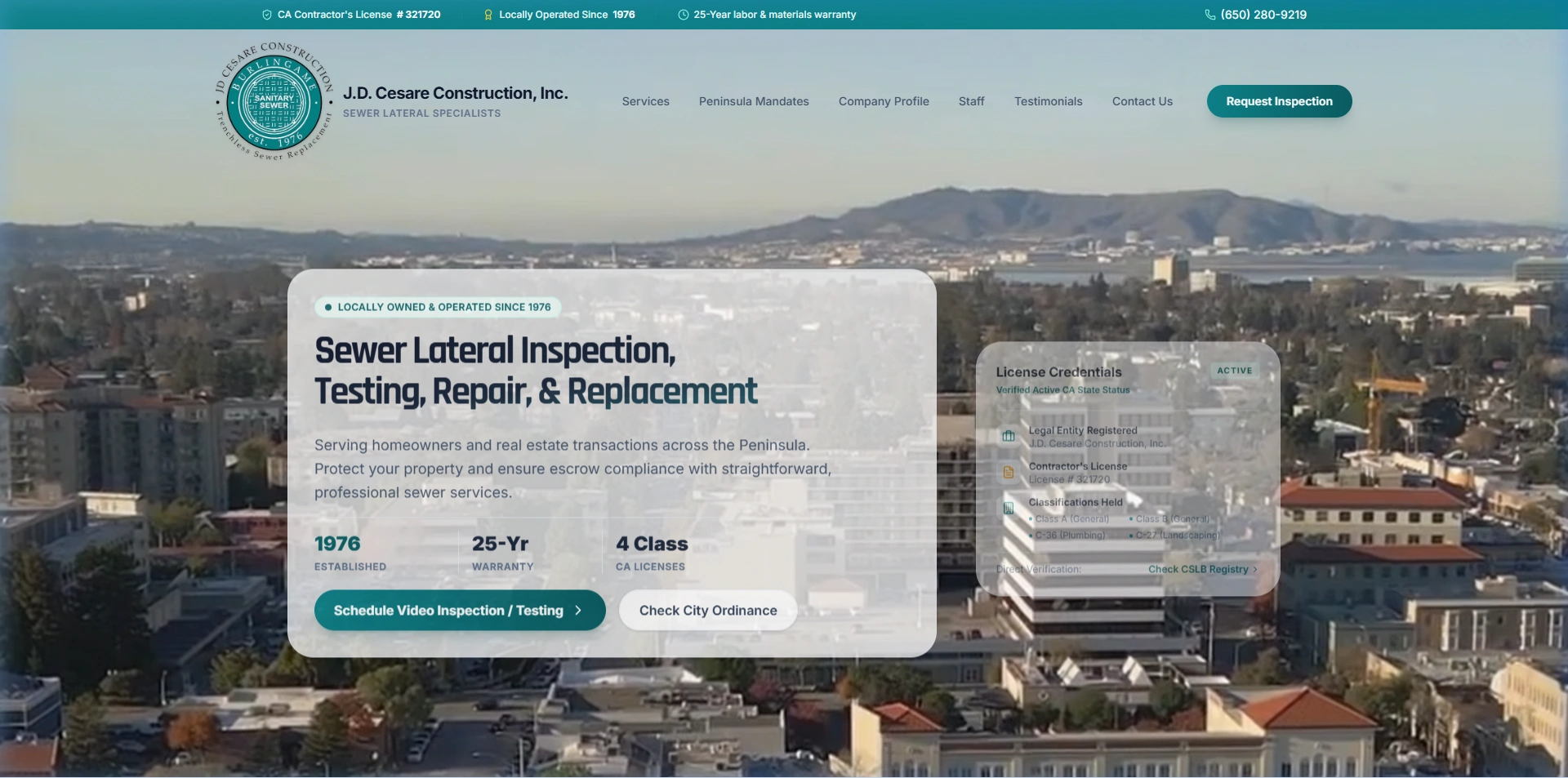The image size is (1568, 778).
Task: Click the Legal Entity Registered label
Action: 1083,430
